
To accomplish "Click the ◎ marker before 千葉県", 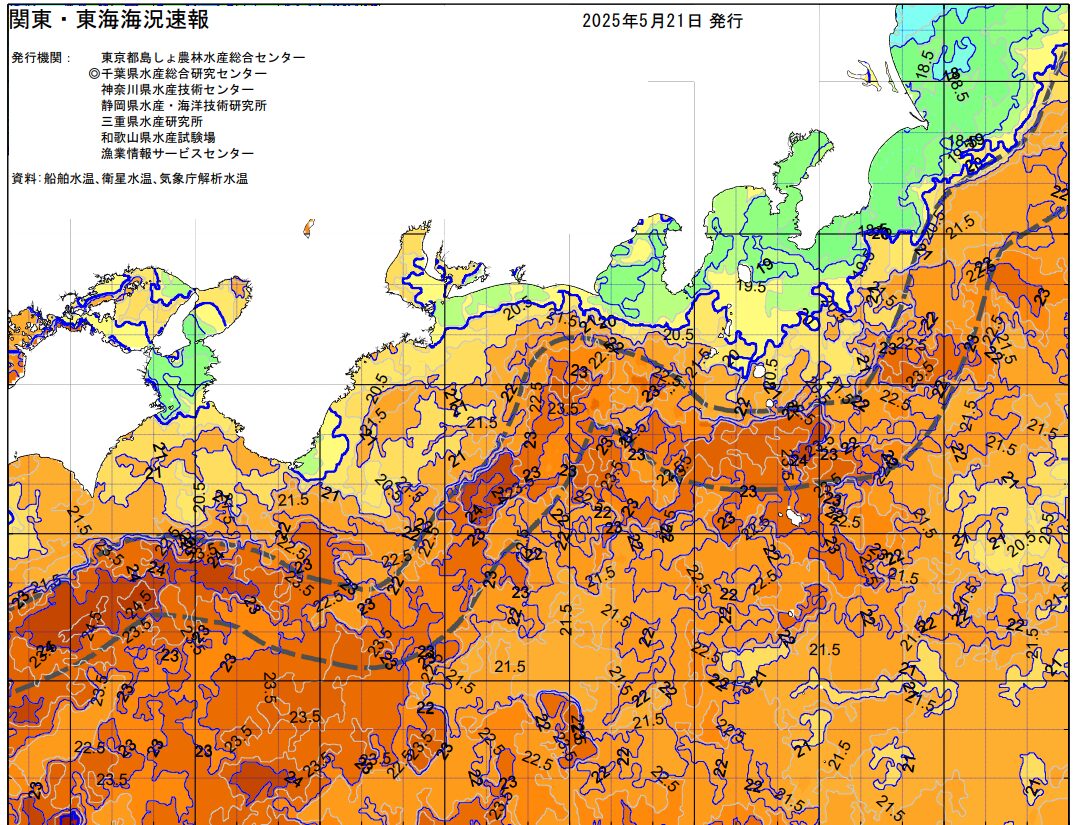I will (94, 74).
